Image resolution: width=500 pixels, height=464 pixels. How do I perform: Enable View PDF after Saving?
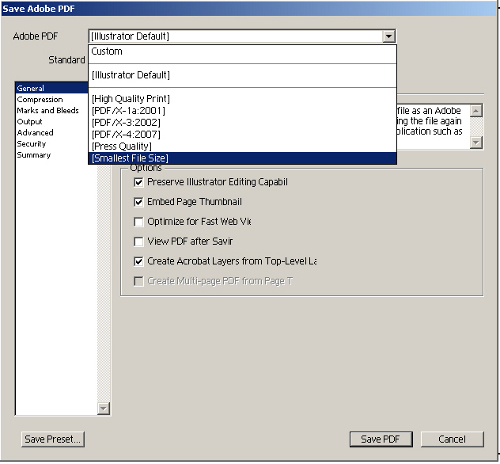(x=138, y=241)
